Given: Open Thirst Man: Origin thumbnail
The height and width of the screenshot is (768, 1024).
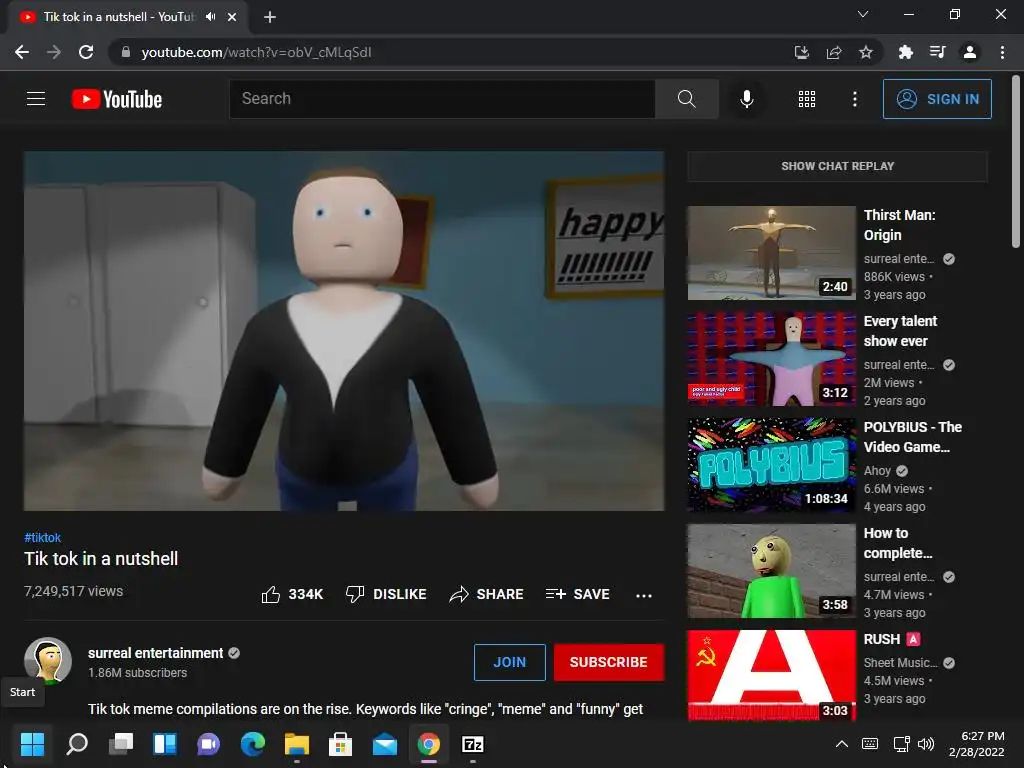Looking at the screenshot, I should tap(771, 253).
